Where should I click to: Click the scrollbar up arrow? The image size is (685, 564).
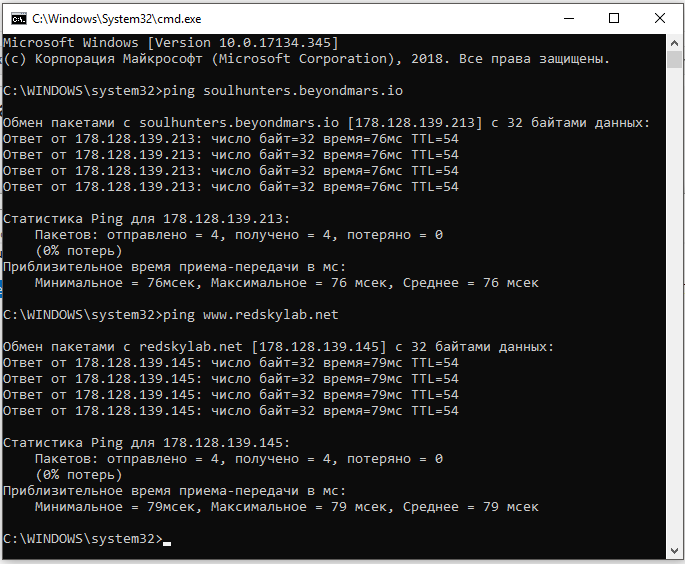coord(674,43)
